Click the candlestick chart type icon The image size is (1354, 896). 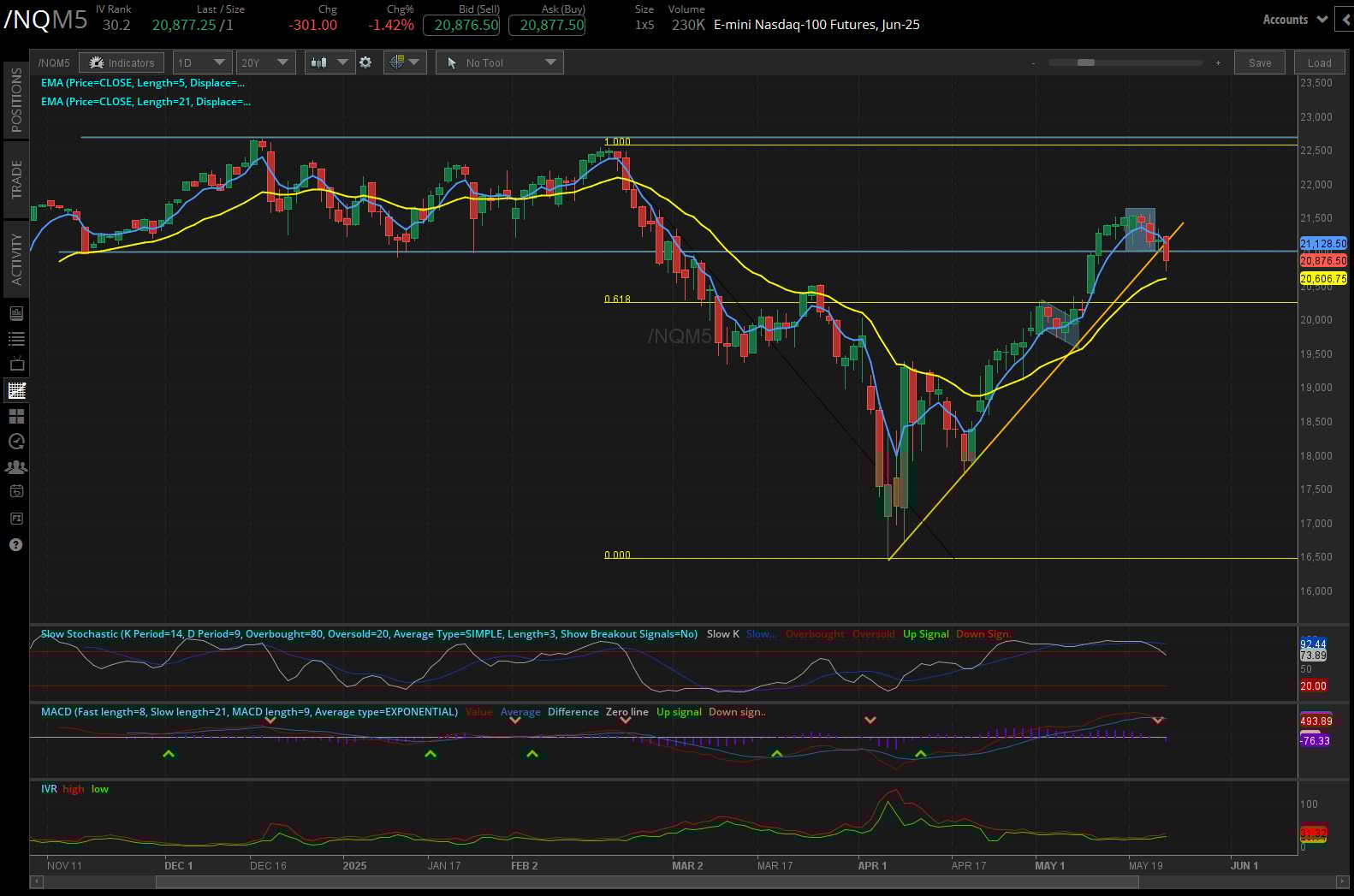pos(319,62)
